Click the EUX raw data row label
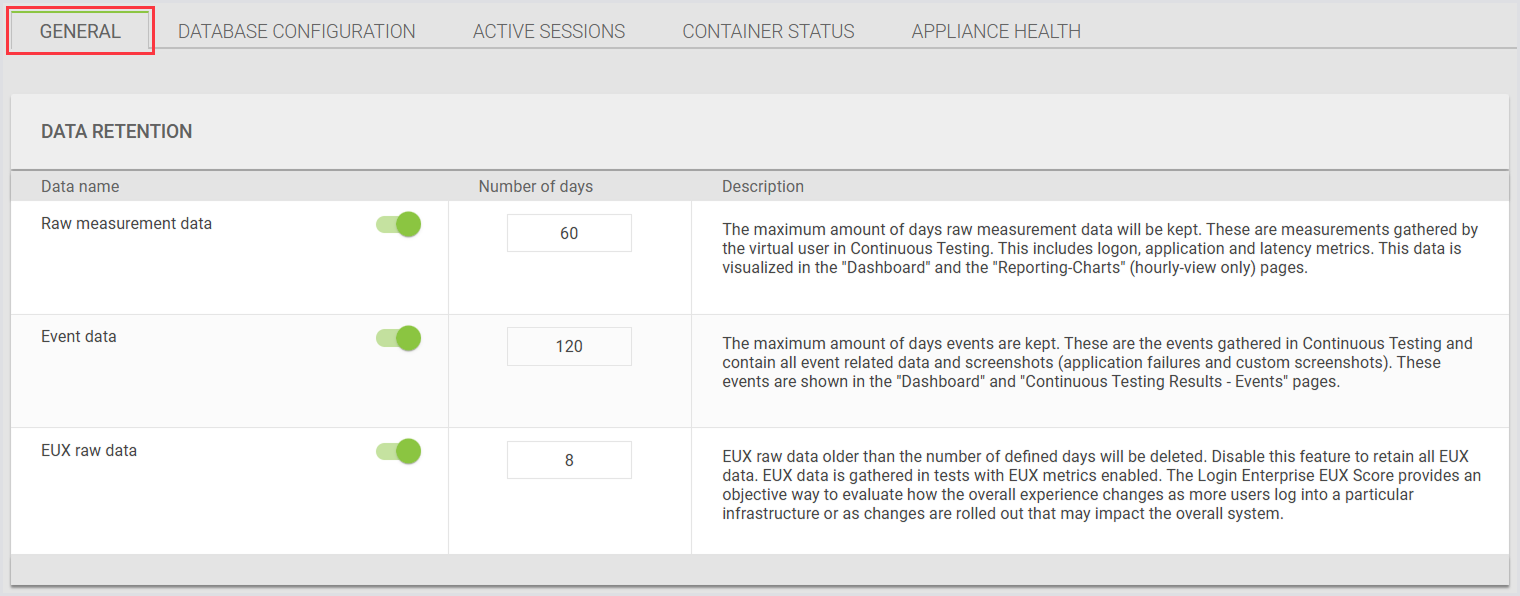Viewport: 1520px width, 596px height. [x=89, y=451]
